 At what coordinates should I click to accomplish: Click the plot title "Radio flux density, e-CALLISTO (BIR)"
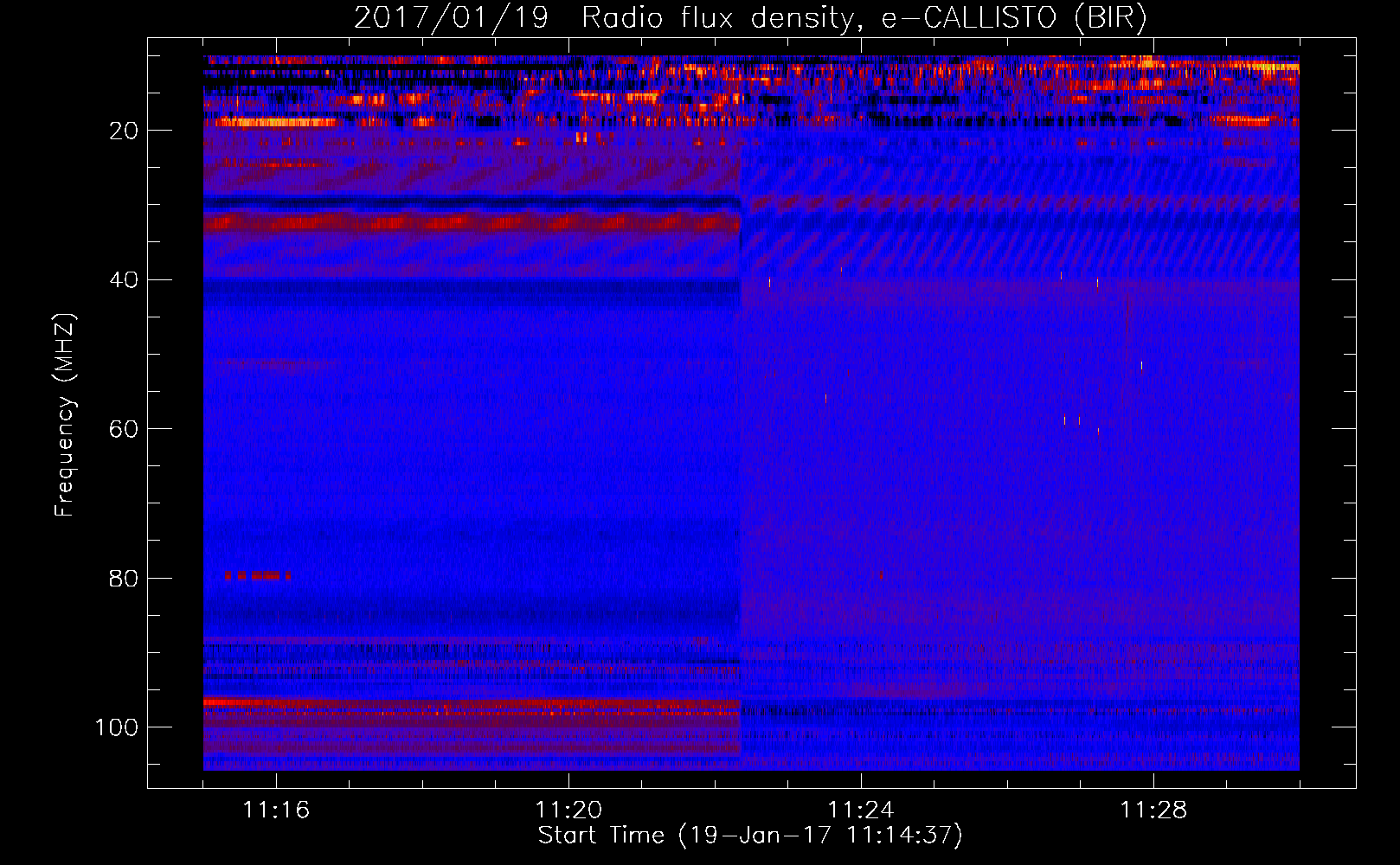tap(864, 17)
